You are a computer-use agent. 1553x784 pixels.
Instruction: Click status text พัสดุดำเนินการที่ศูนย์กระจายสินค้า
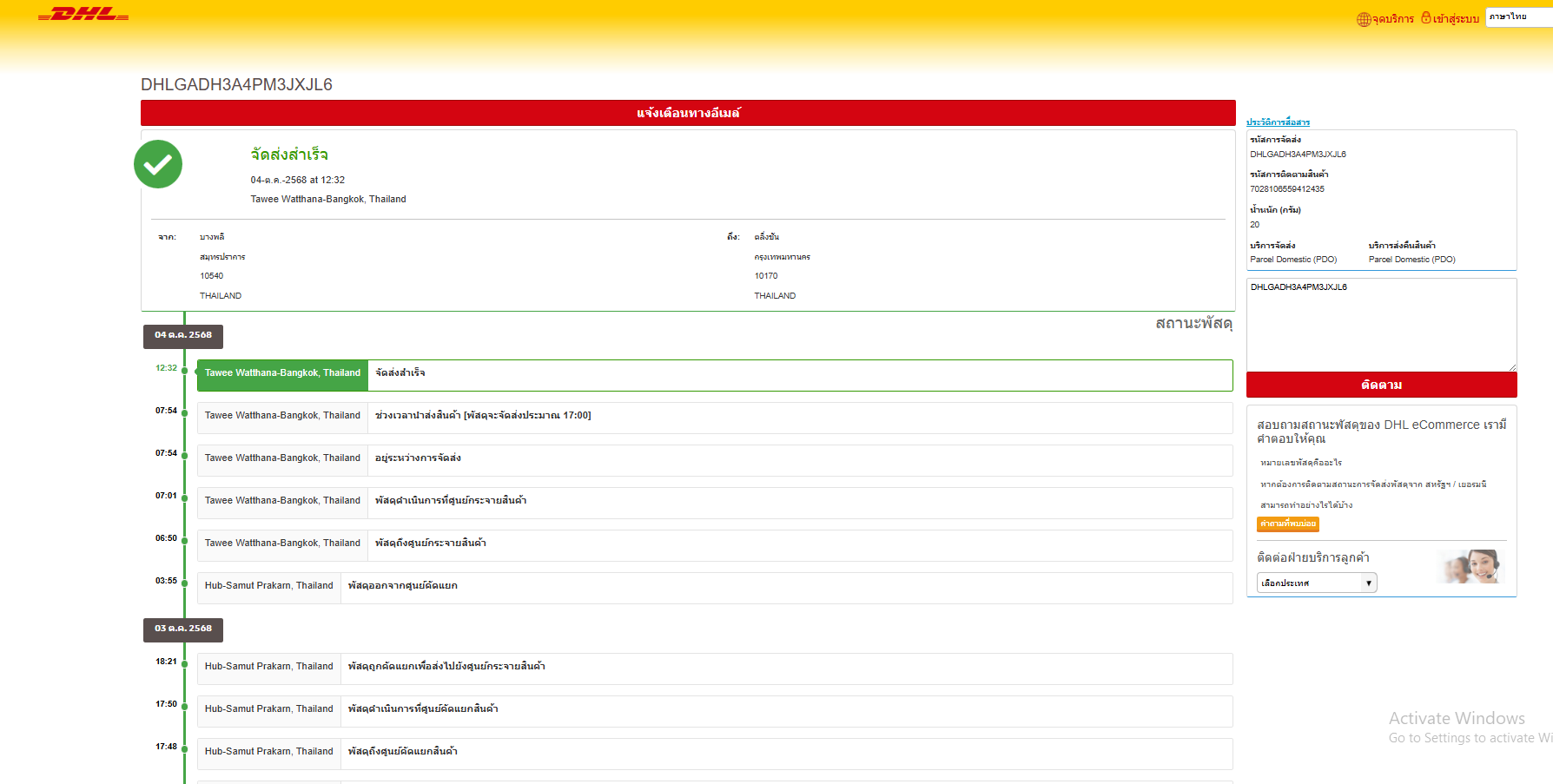(451, 500)
